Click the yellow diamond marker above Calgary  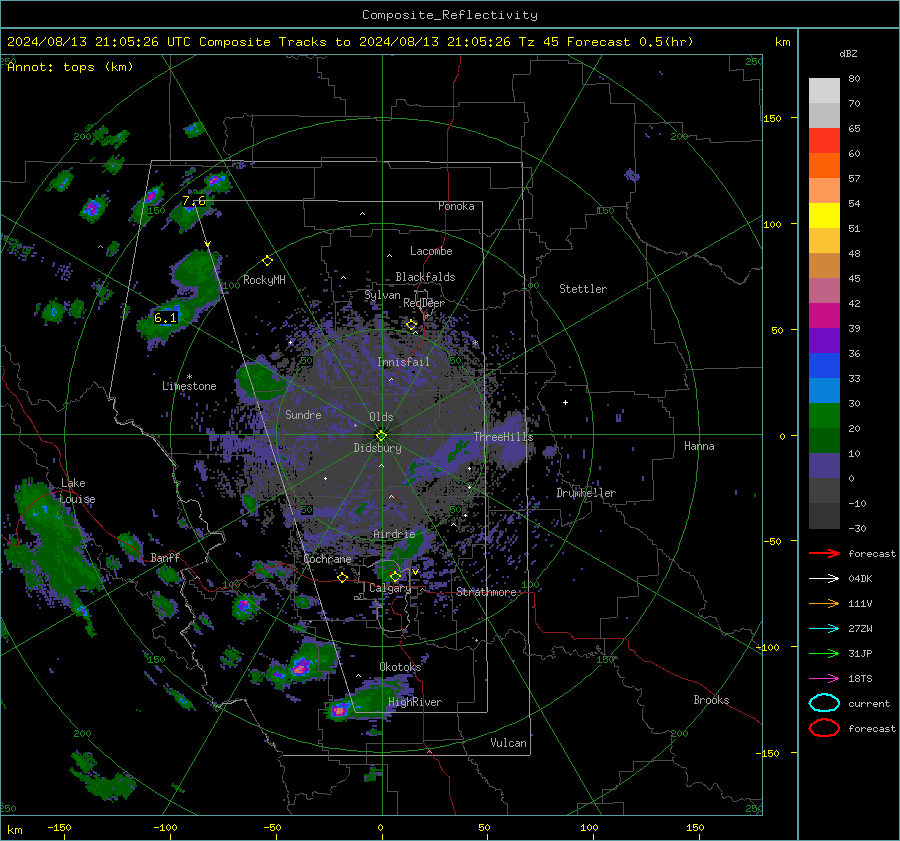pyautogui.click(x=395, y=576)
